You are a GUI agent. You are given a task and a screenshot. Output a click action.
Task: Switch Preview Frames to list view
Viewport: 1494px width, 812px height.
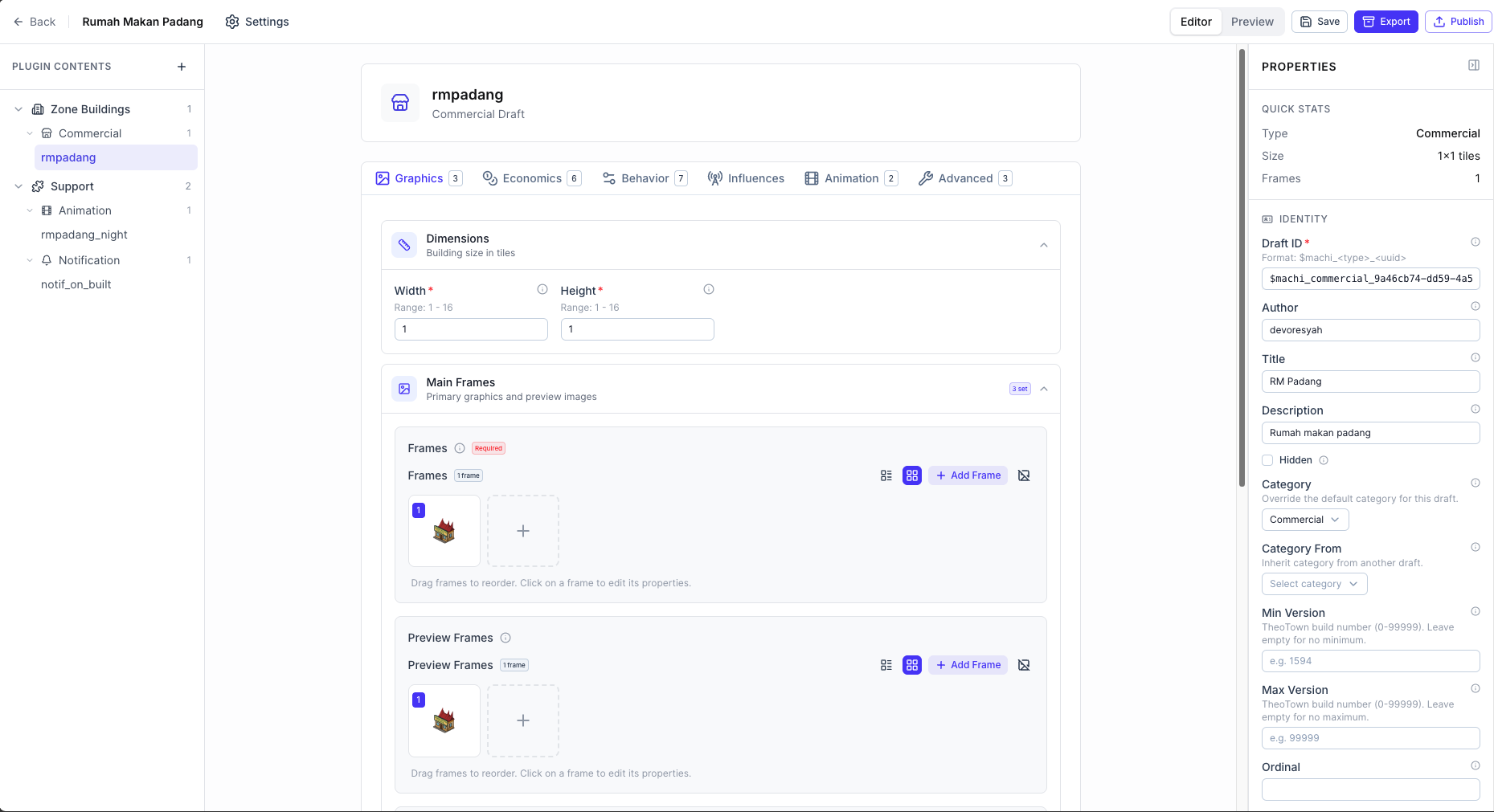(886, 665)
